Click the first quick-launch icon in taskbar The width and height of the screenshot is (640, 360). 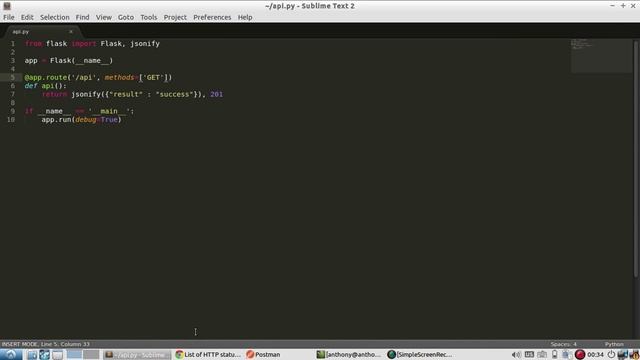pyautogui.click(x=32, y=355)
